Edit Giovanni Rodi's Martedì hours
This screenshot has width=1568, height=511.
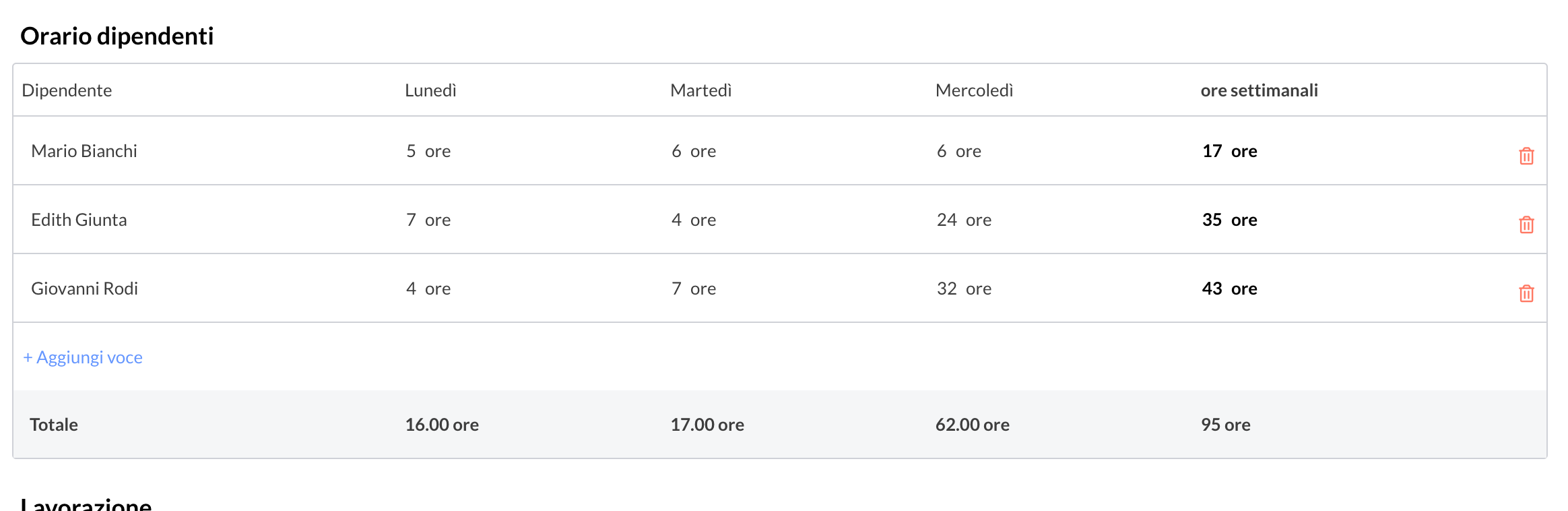coord(677,289)
